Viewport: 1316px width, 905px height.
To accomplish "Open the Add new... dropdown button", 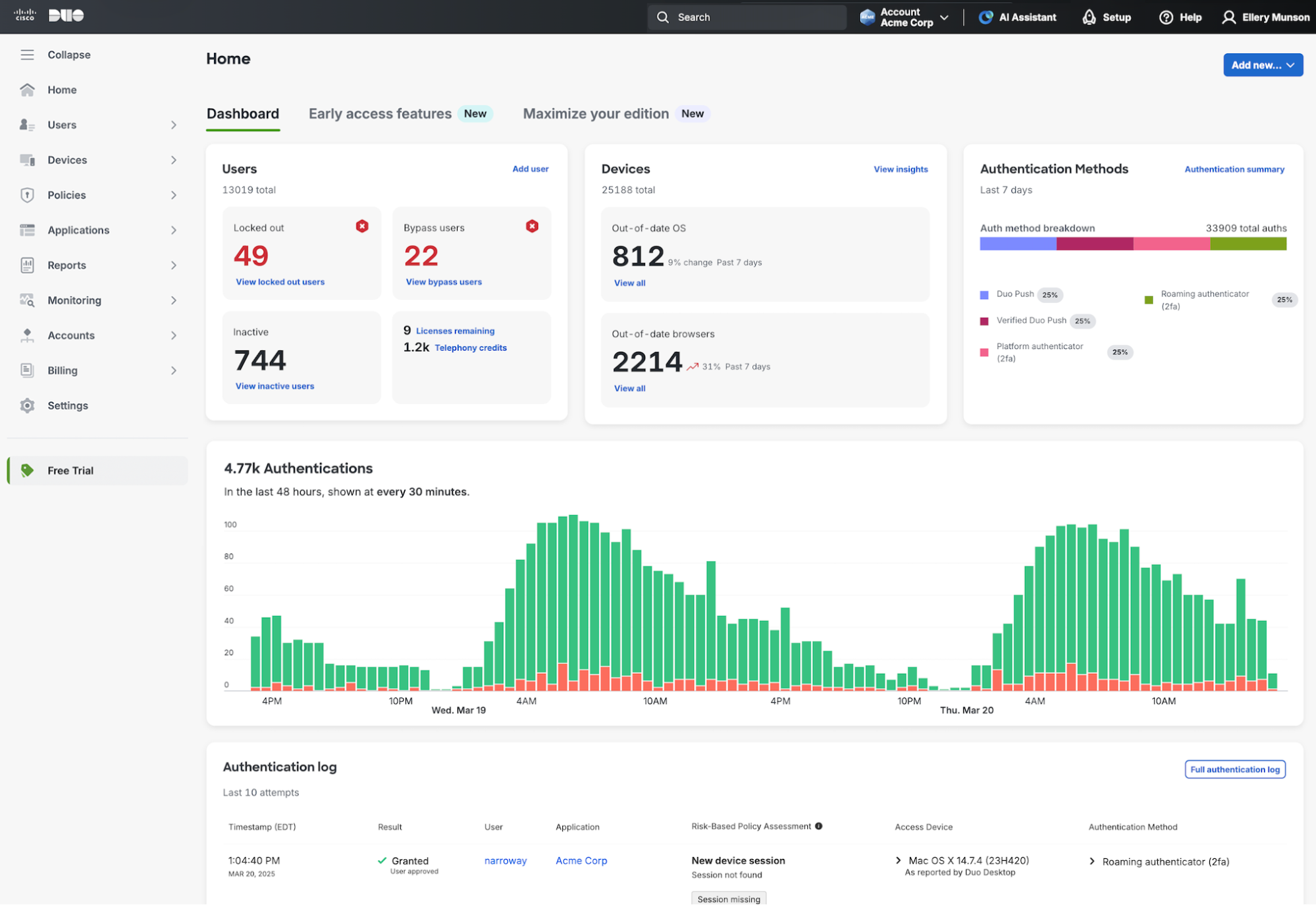I will 1263,65.
